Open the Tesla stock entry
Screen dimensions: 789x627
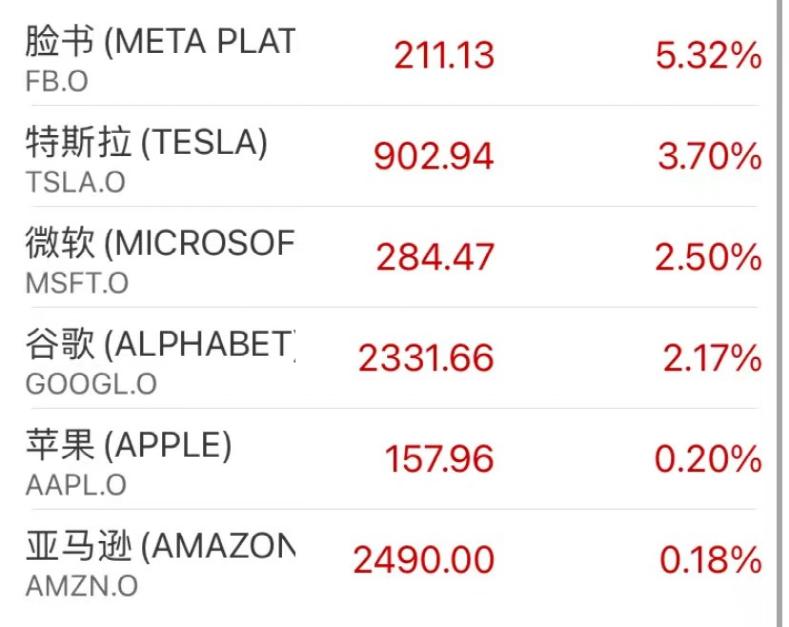pyautogui.click(x=146, y=144)
